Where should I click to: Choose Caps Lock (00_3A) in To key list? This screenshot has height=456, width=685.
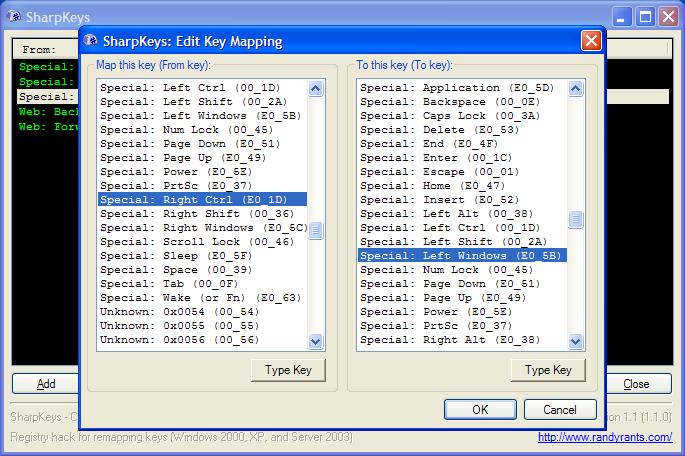click(463, 116)
